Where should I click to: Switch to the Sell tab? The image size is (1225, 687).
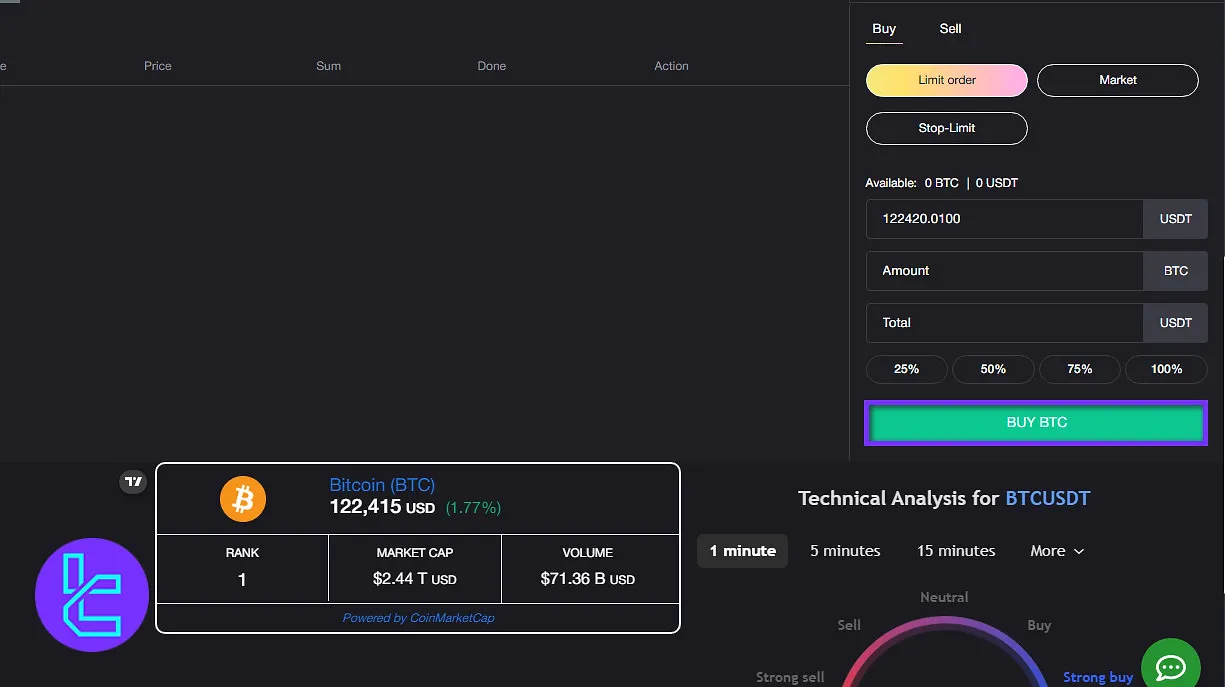click(950, 28)
